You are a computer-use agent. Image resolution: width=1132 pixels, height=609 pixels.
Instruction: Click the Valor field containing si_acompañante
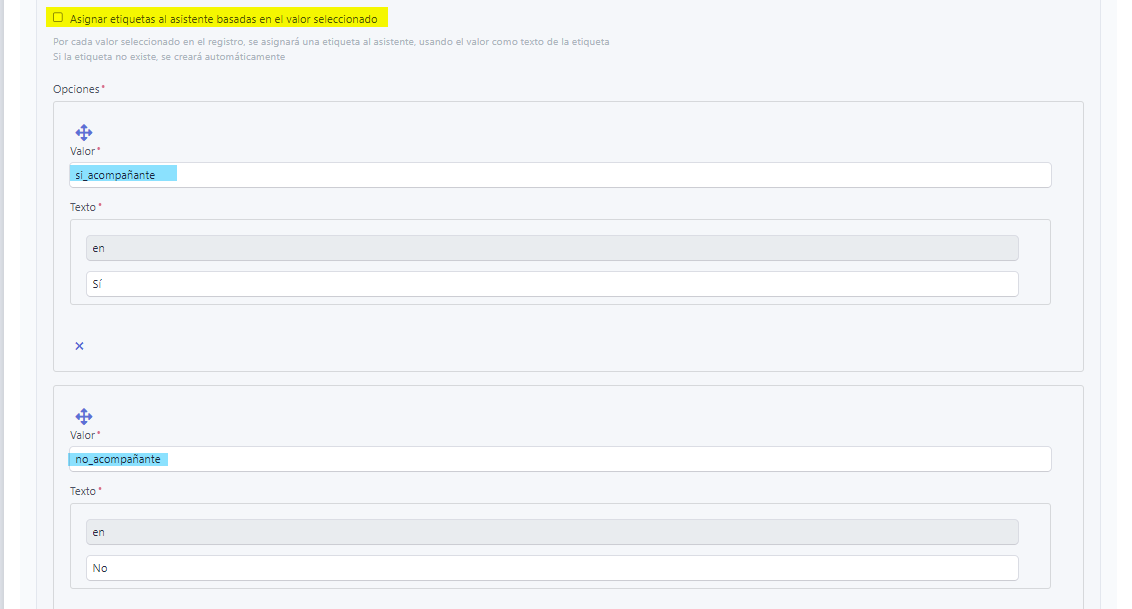pyautogui.click(x=560, y=175)
